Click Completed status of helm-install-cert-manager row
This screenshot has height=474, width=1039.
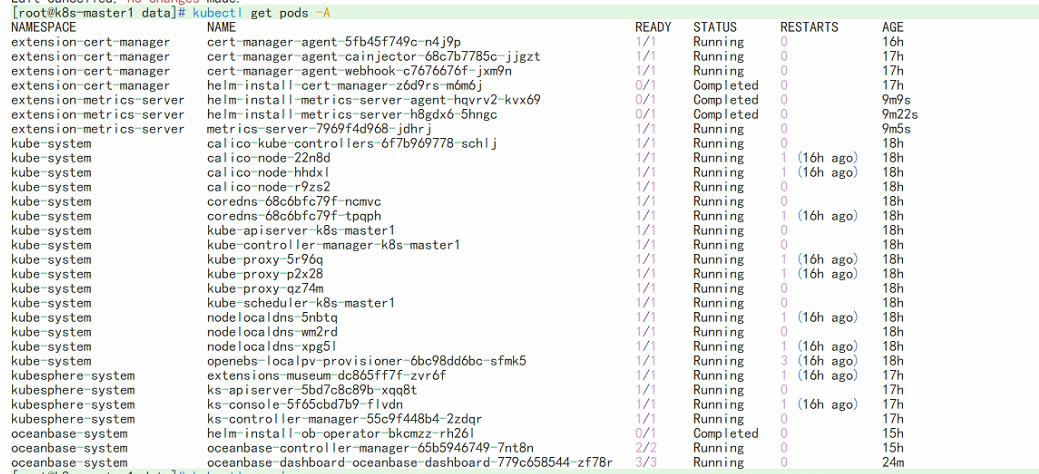[726, 86]
